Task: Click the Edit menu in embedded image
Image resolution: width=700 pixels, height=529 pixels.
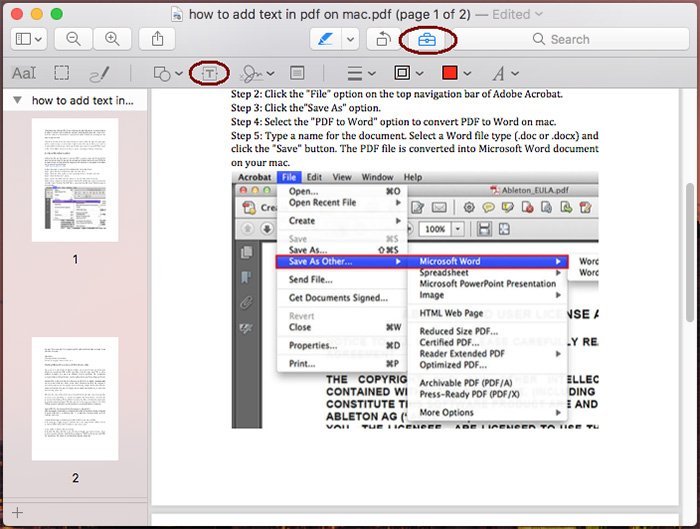Action: coord(314,177)
